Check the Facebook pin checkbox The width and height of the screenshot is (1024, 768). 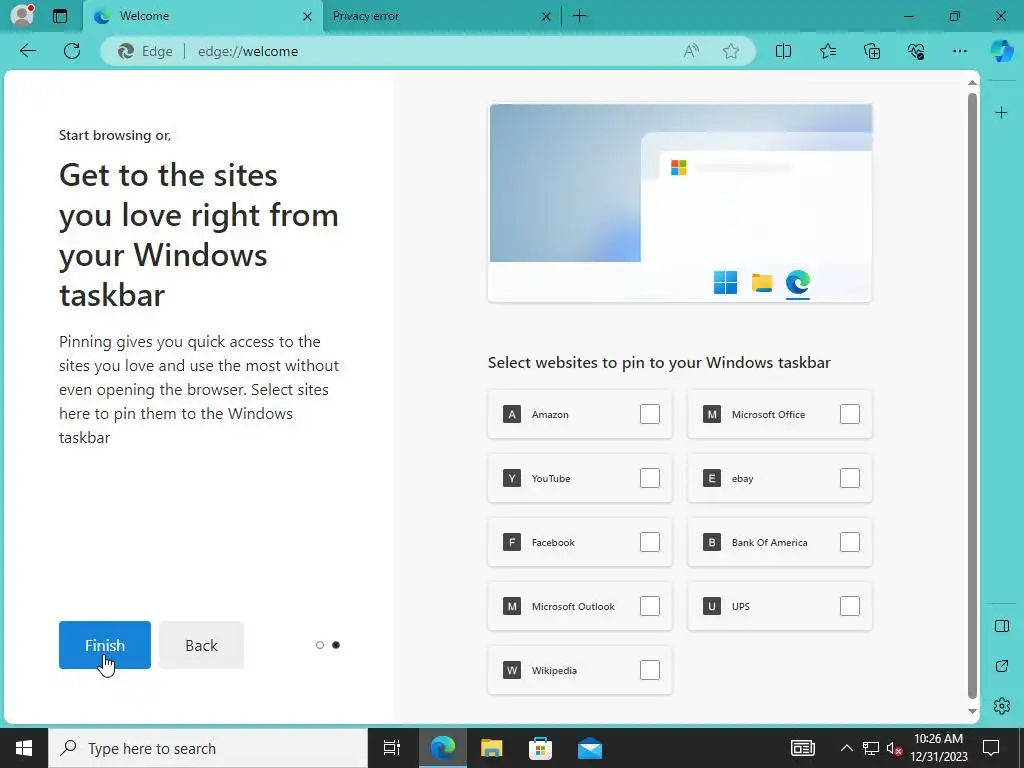point(650,542)
